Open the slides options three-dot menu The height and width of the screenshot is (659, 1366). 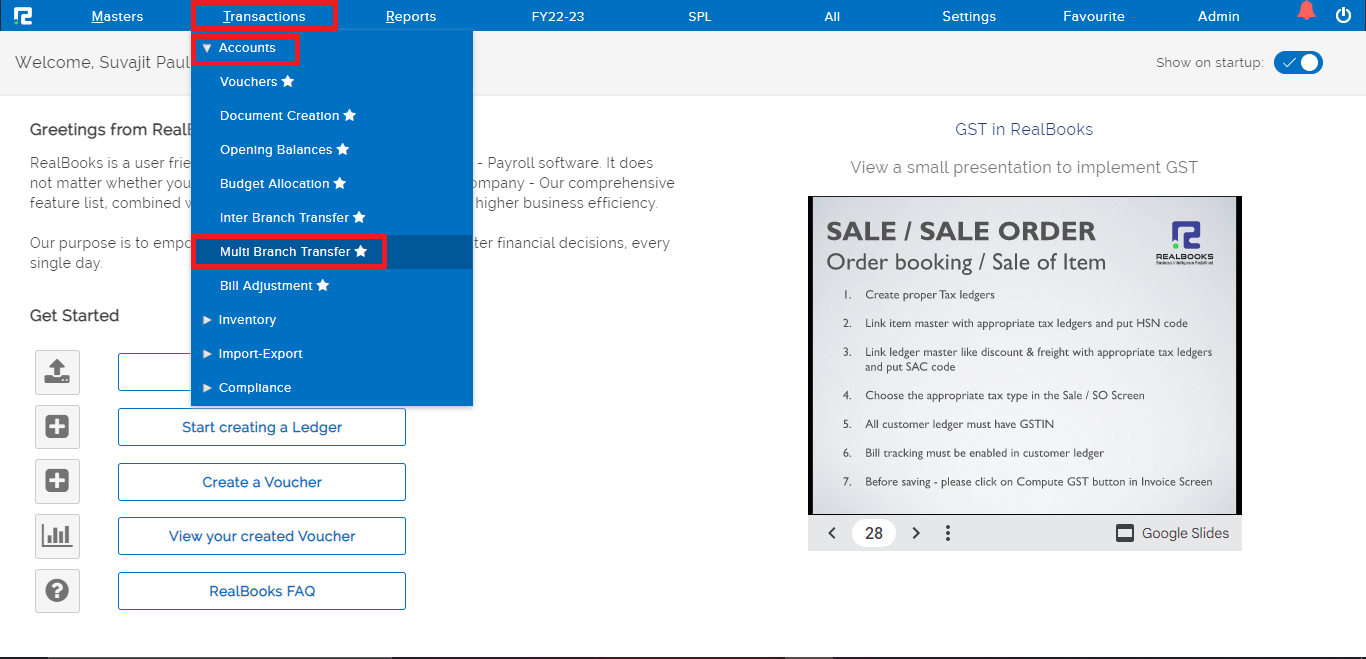point(948,533)
